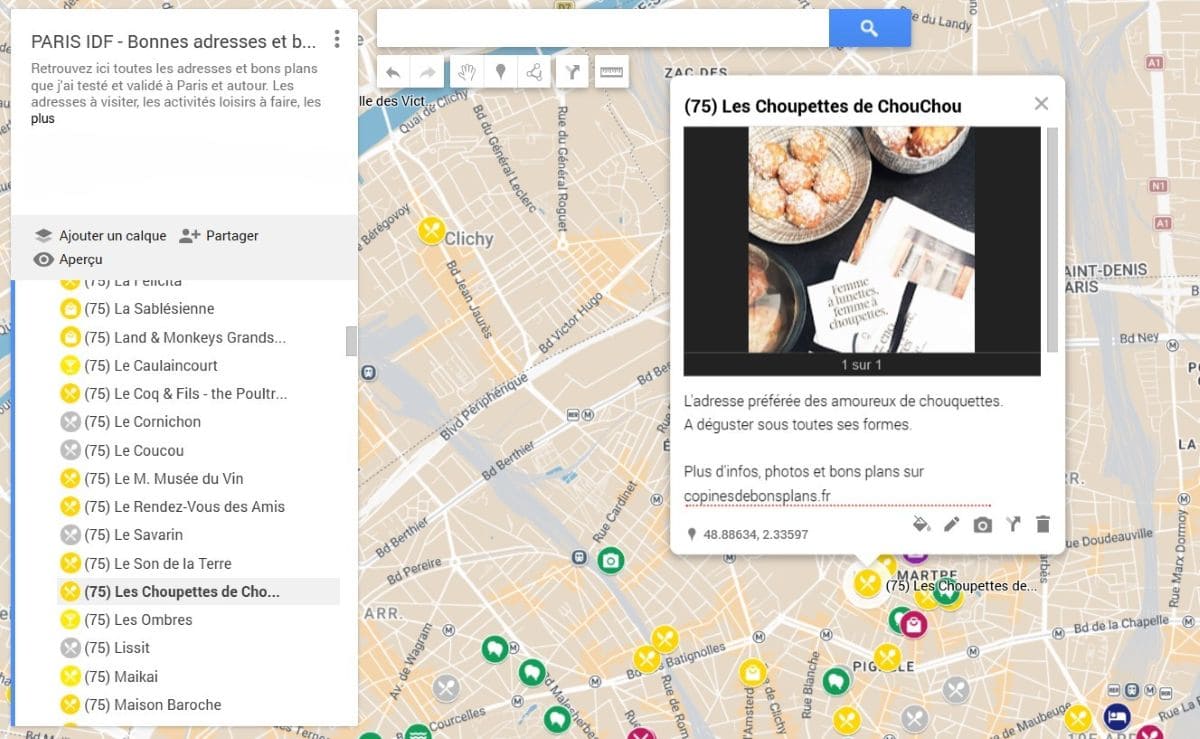The height and width of the screenshot is (739, 1200).
Task: Click the directions icon in info card
Action: point(1013,524)
